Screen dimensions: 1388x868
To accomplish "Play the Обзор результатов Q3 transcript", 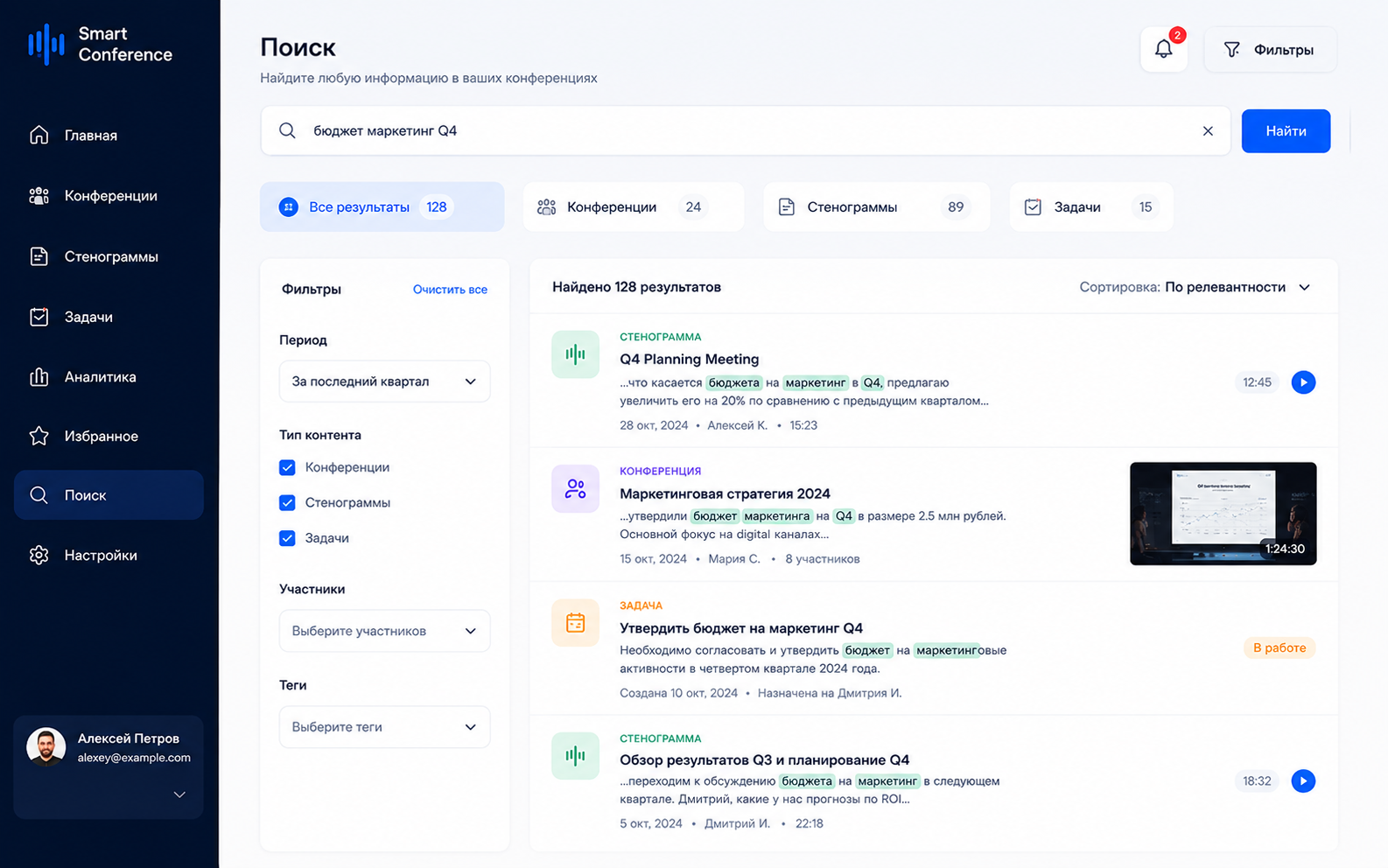I will tap(1303, 780).
